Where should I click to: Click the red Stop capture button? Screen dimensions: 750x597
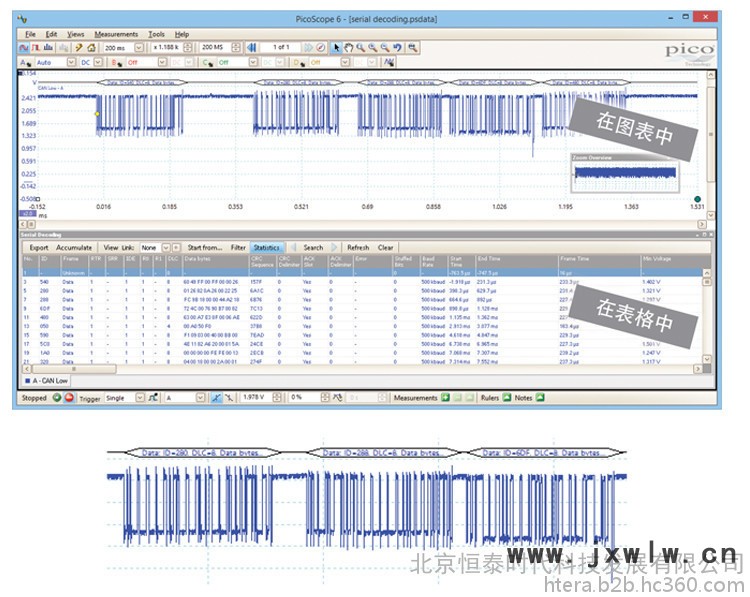pyautogui.click(x=69, y=398)
